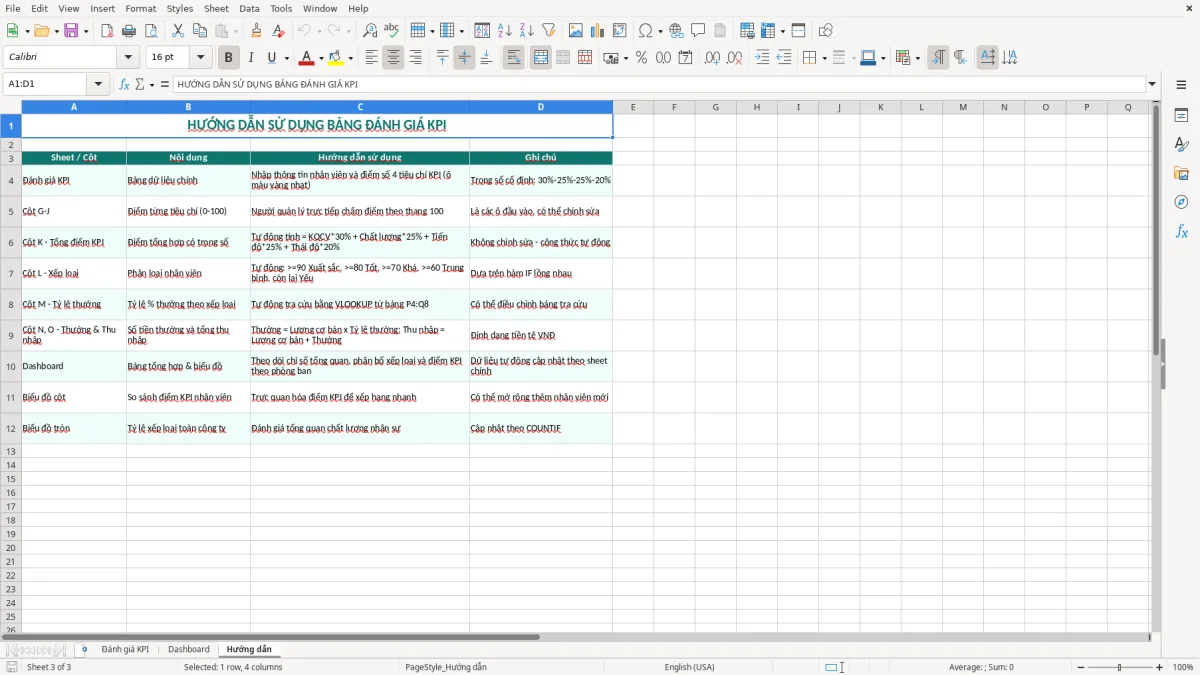Click zoom out minus button
Image resolution: width=1200 pixels, height=675 pixels.
(x=1081, y=667)
